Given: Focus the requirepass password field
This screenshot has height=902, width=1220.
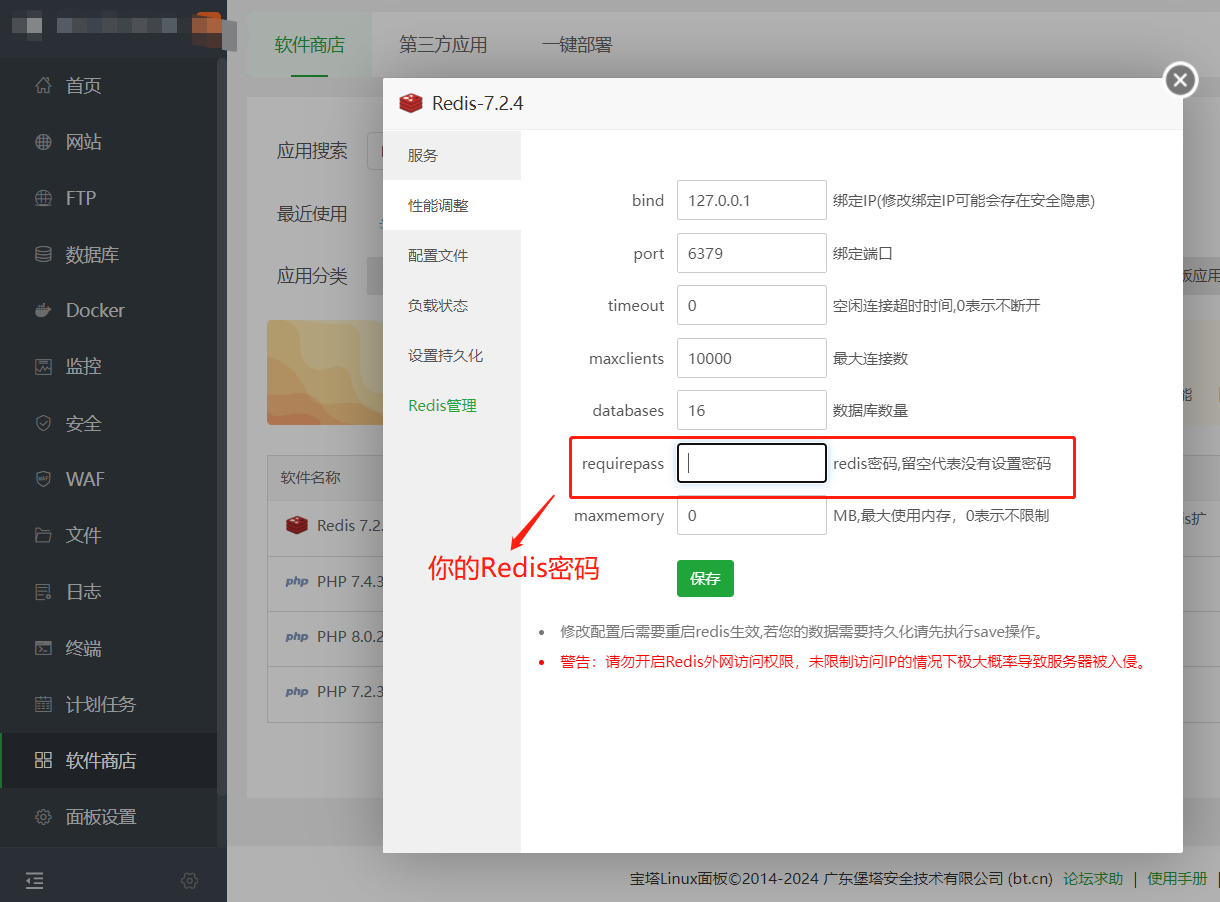Looking at the screenshot, I should (x=752, y=463).
